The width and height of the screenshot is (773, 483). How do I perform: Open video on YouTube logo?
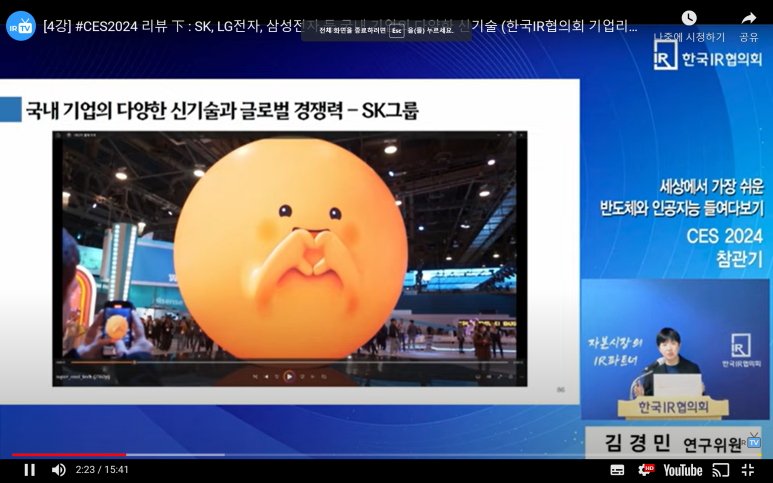[x=683, y=470]
